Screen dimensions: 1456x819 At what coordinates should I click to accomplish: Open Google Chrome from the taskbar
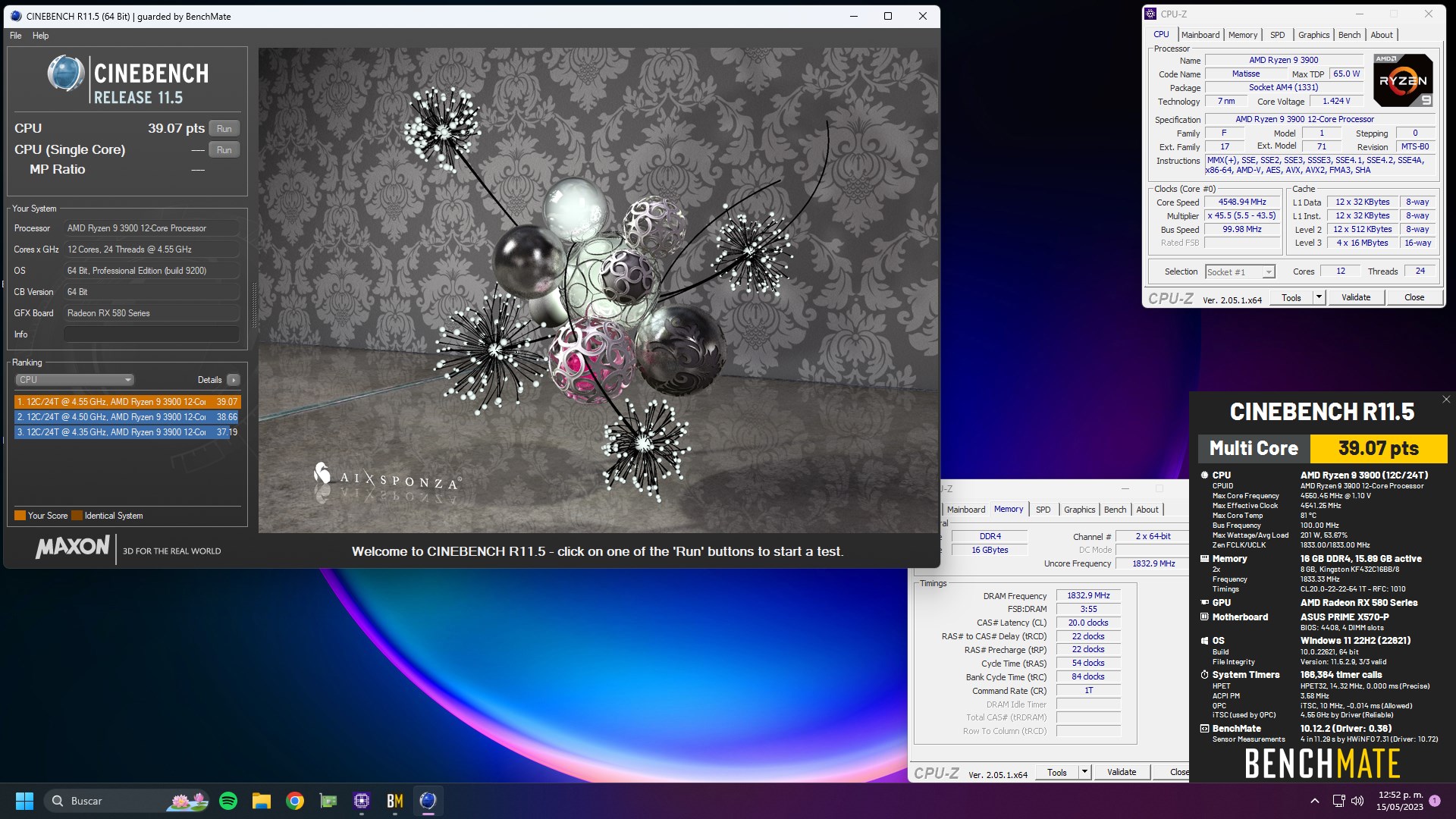click(x=295, y=801)
